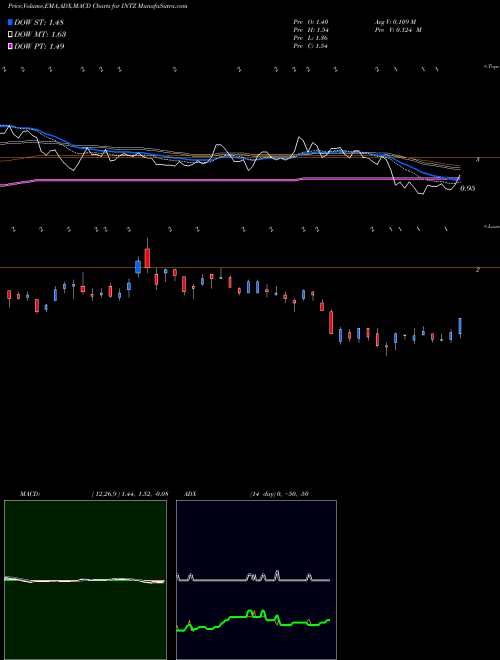
Task: Click the 'Pre H: 1.54' value
Action: [311, 30]
